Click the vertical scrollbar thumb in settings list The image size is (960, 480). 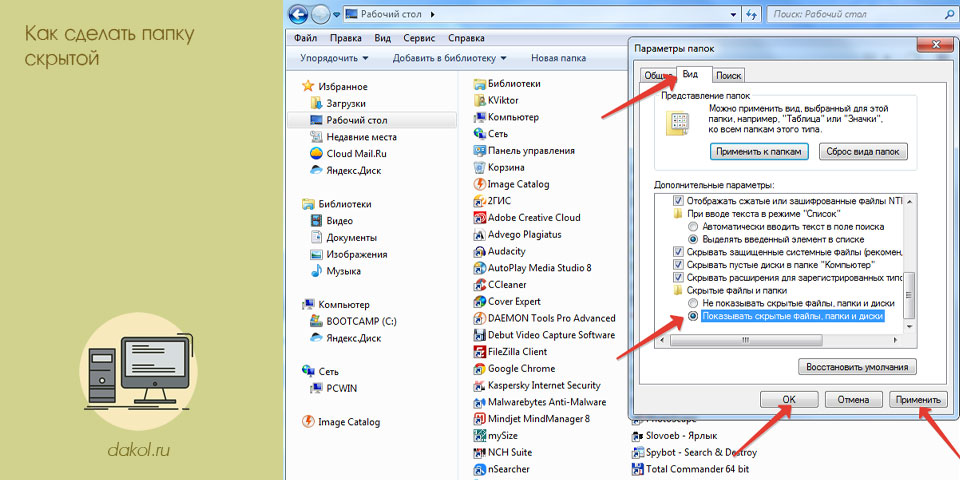(x=910, y=295)
